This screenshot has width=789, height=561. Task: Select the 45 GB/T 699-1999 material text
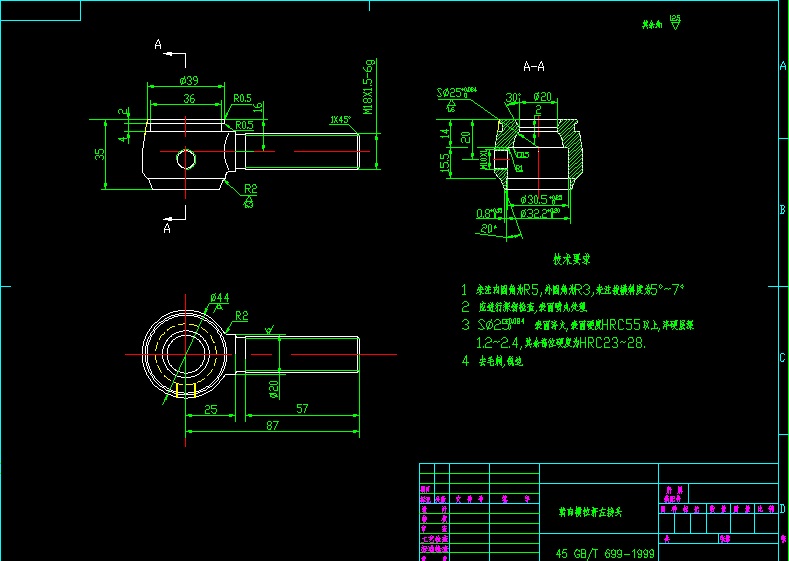605,553
